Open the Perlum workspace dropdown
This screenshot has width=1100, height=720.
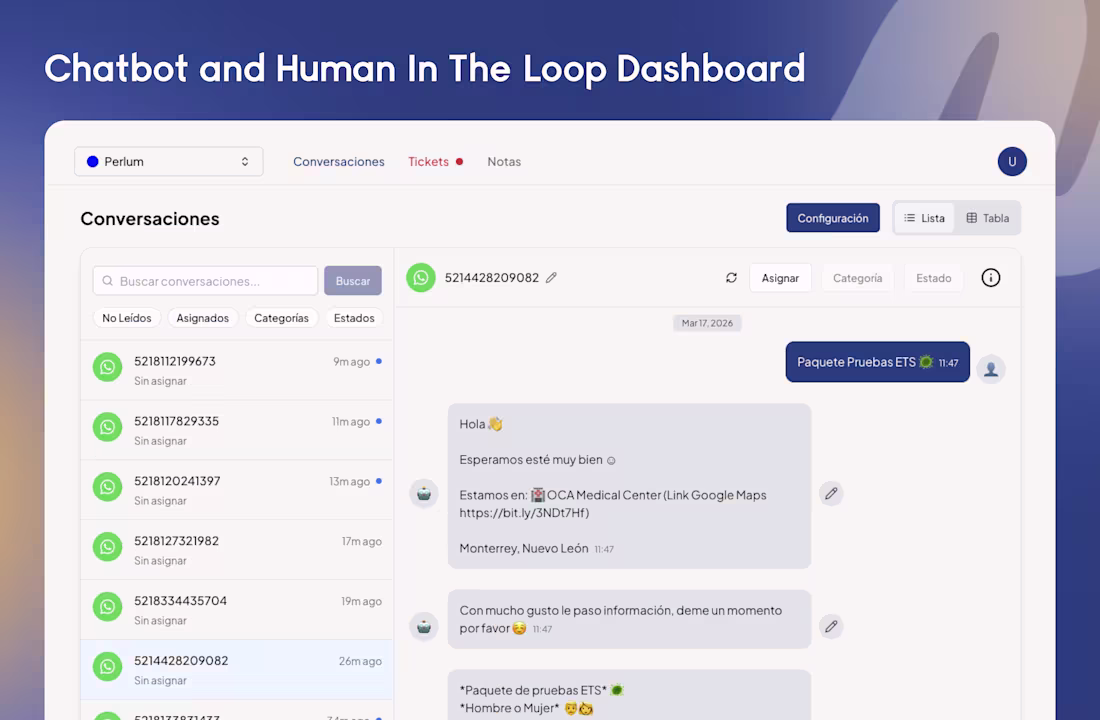click(168, 161)
